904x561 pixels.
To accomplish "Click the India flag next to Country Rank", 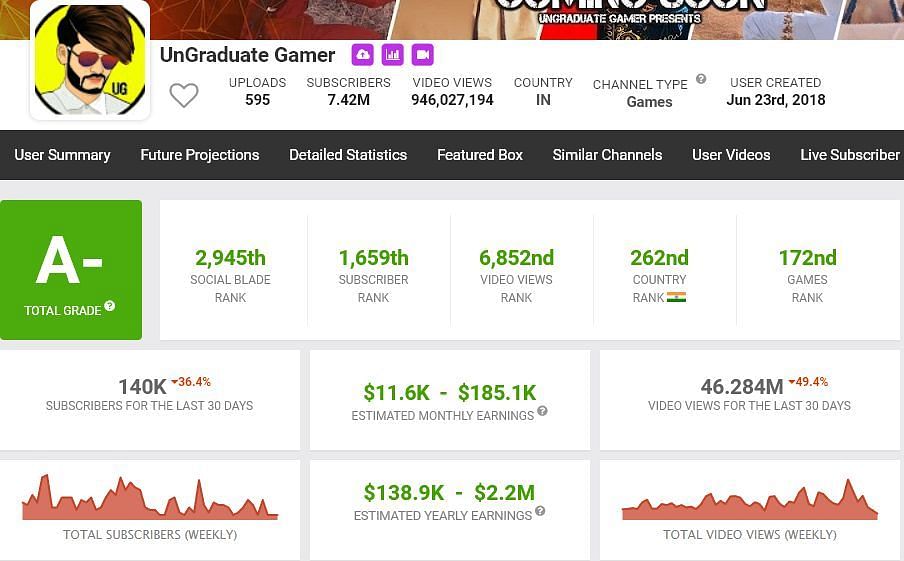I will pos(676,297).
